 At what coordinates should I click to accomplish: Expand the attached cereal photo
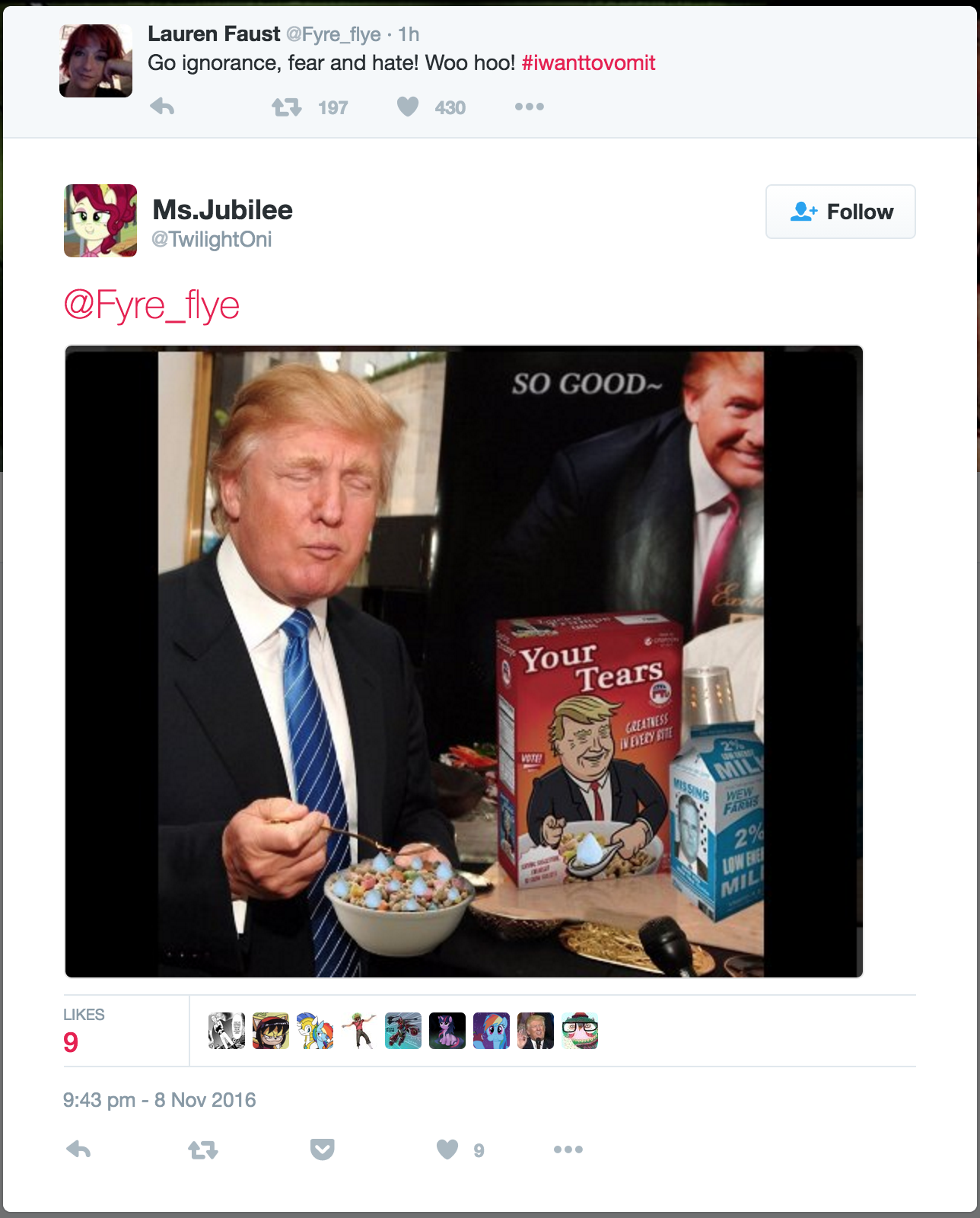[x=464, y=662]
